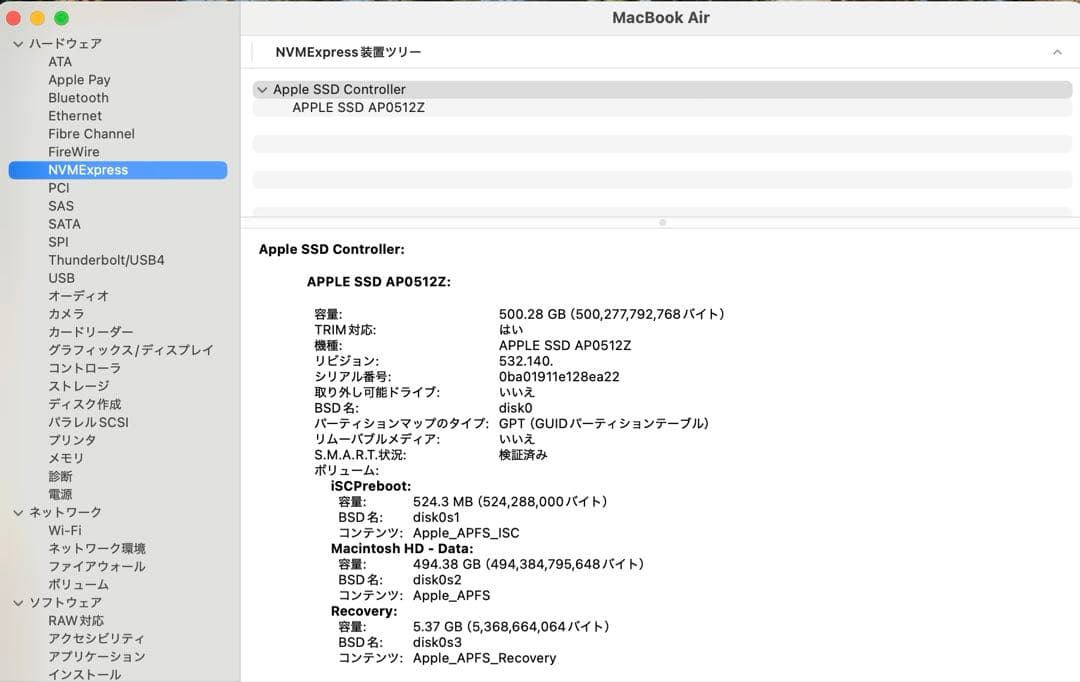Click the green zoom window button
Screen dimensions: 1080x682
point(63,18)
